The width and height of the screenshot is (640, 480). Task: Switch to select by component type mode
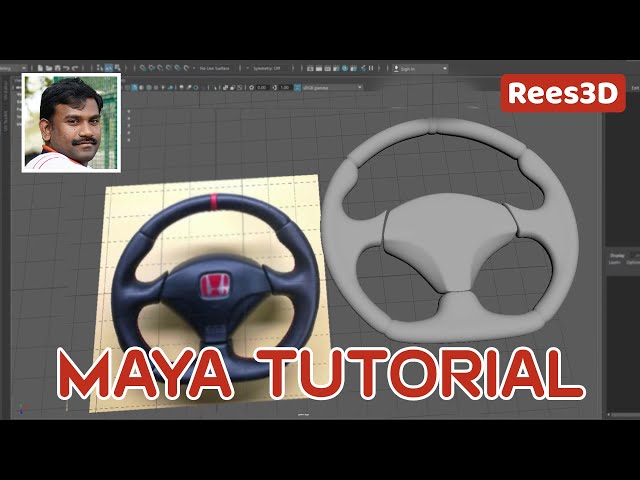click(x=117, y=68)
